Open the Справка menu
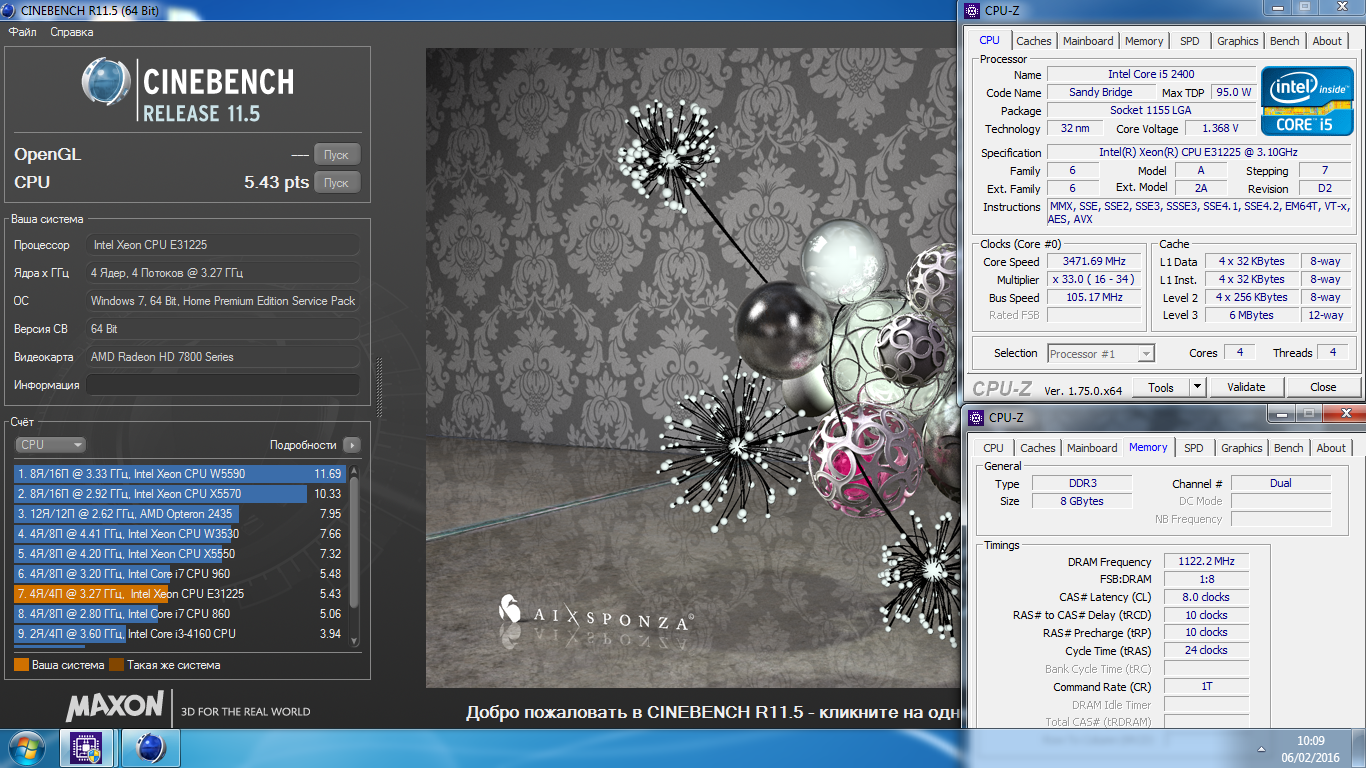 pos(72,32)
